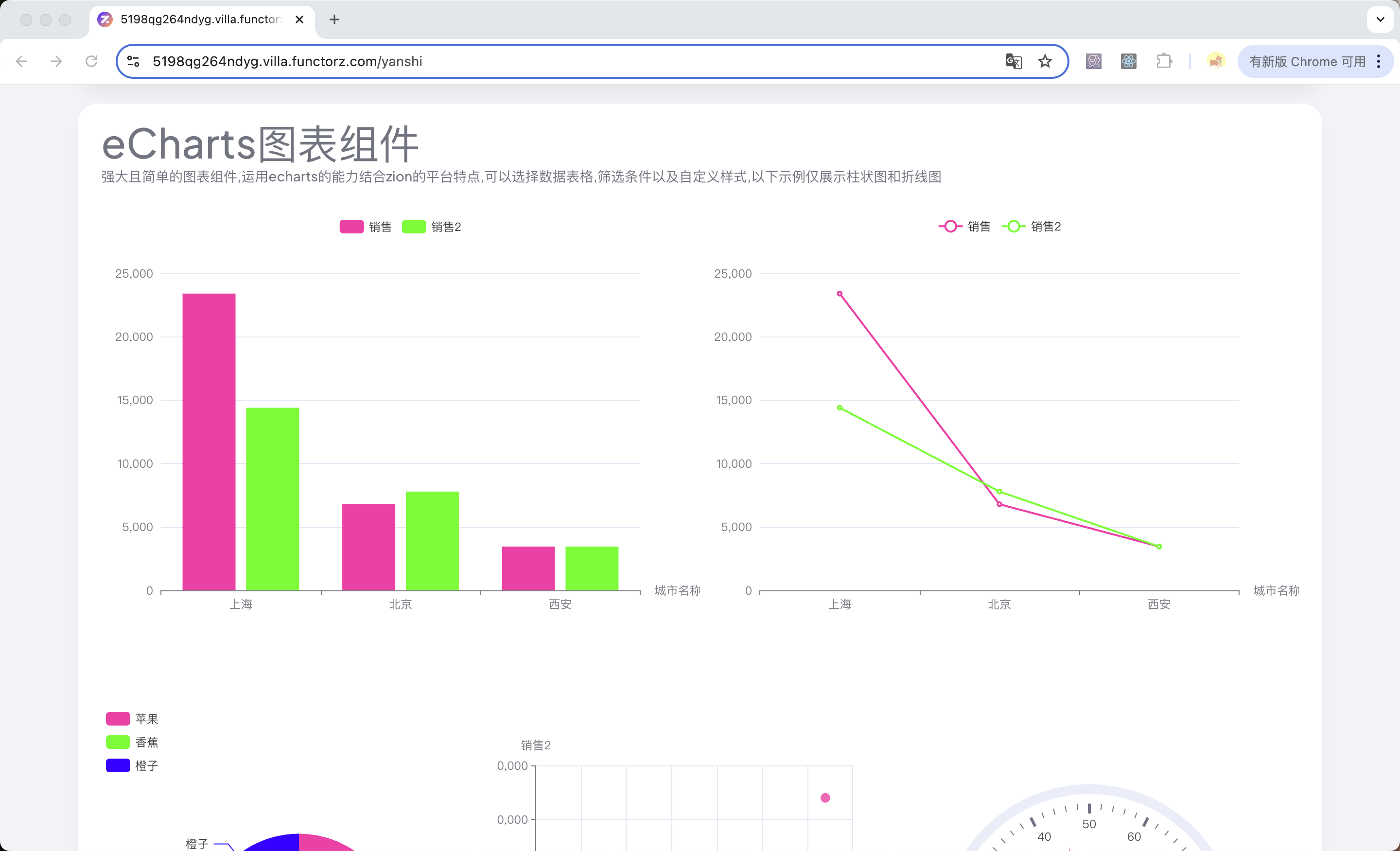1400x851 pixels.
Task: View site information icon in address bar
Action: pyautogui.click(x=134, y=61)
